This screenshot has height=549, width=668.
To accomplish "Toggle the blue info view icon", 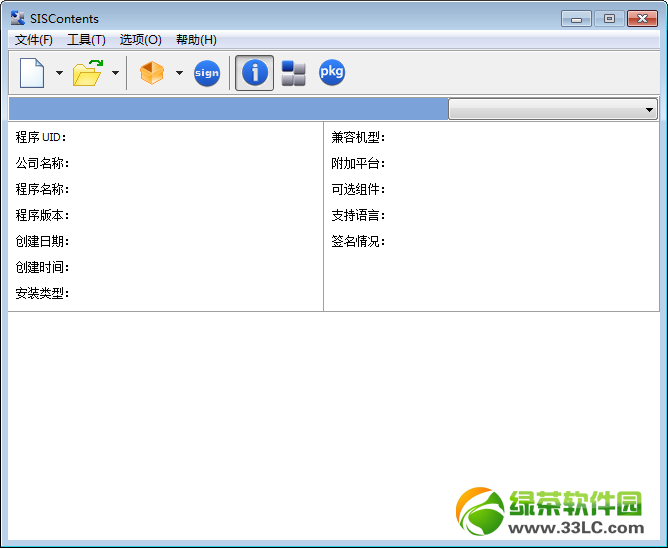I will (255, 73).
